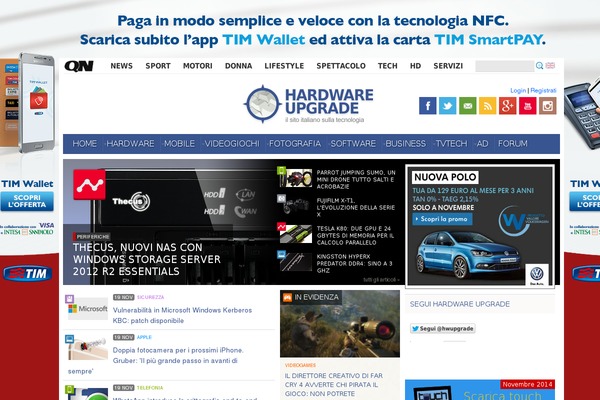Switch to English via UK flag icon
The image size is (600, 400).
point(550,65)
